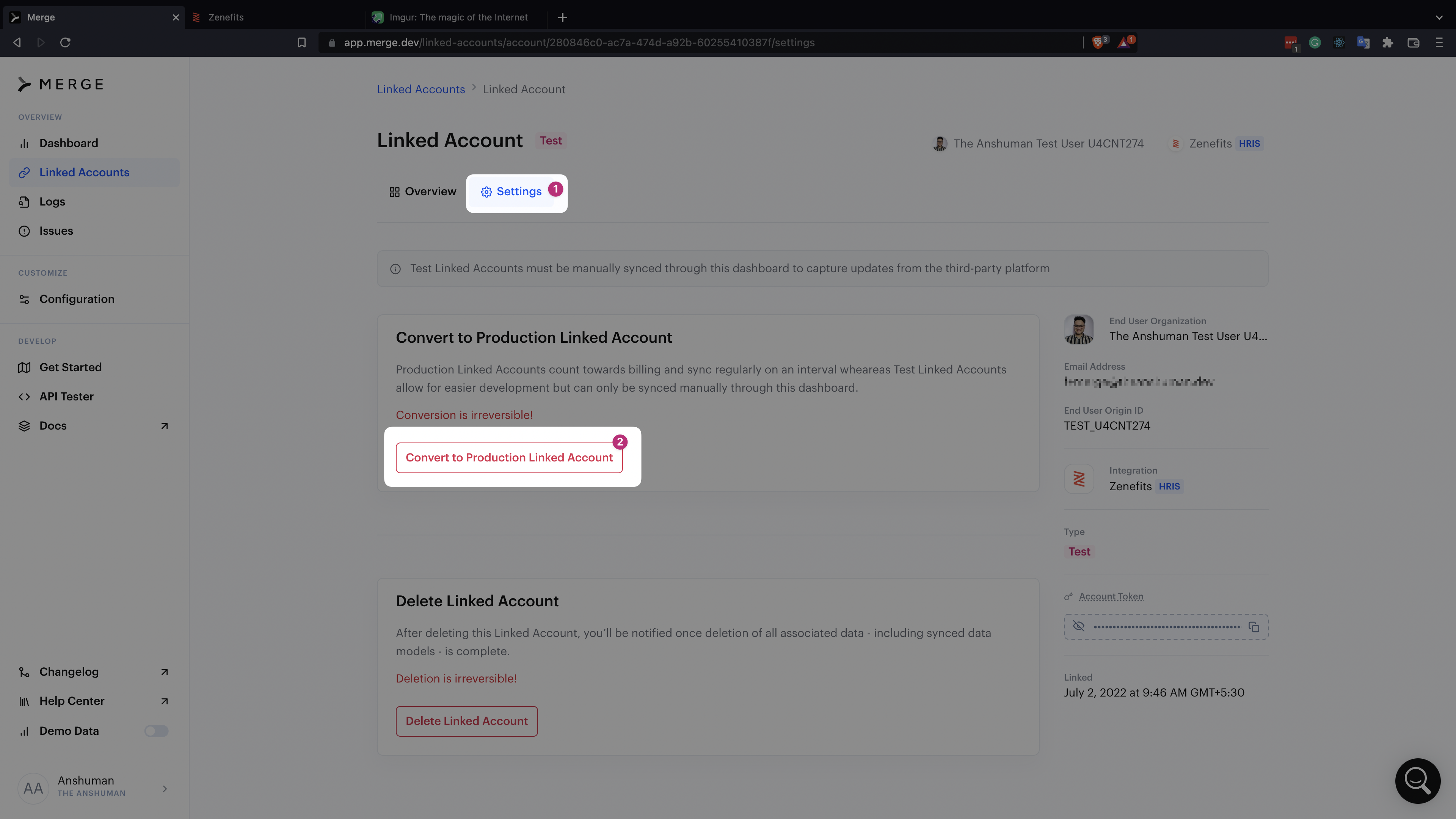Image resolution: width=1456 pixels, height=819 pixels.
Task: Click the Docs external link arrow
Action: tap(164, 426)
